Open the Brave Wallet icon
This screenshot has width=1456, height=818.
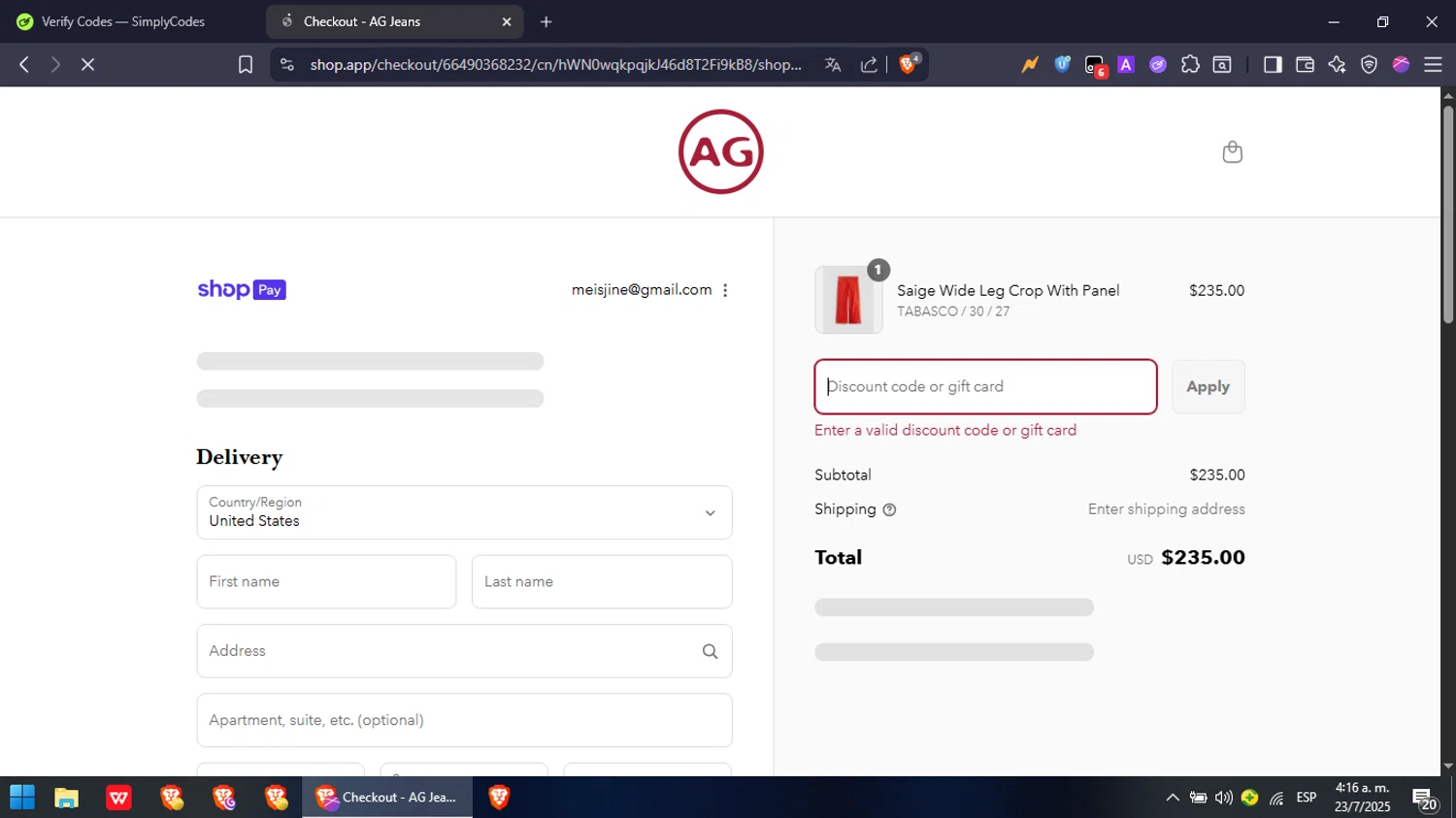click(x=1305, y=64)
